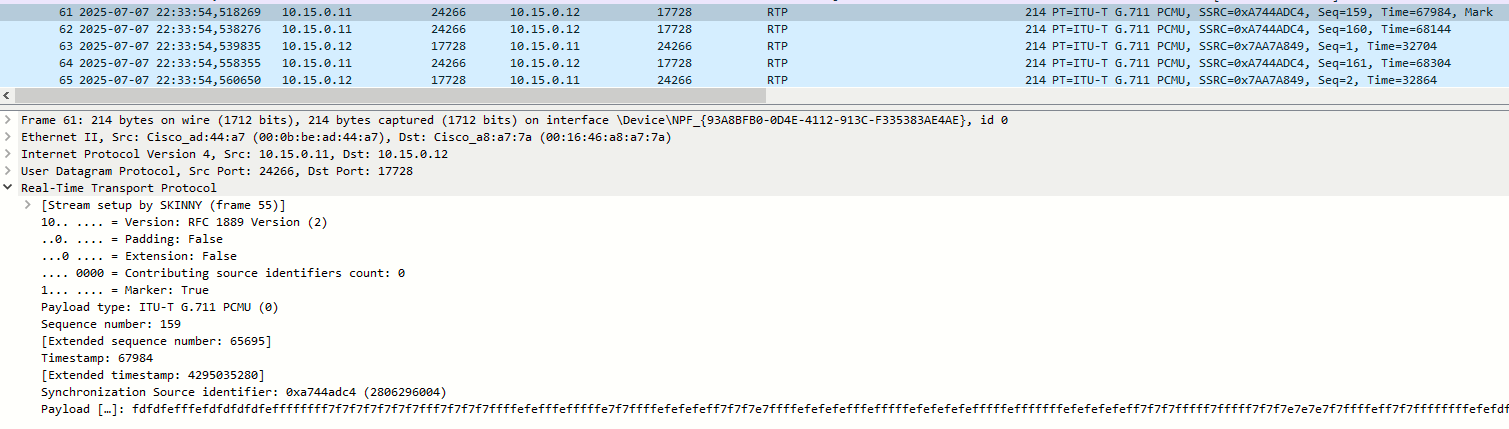Screen dimensions: 1509x429
Task: Click destination port 17728 in packet 62
Action: pos(674,29)
